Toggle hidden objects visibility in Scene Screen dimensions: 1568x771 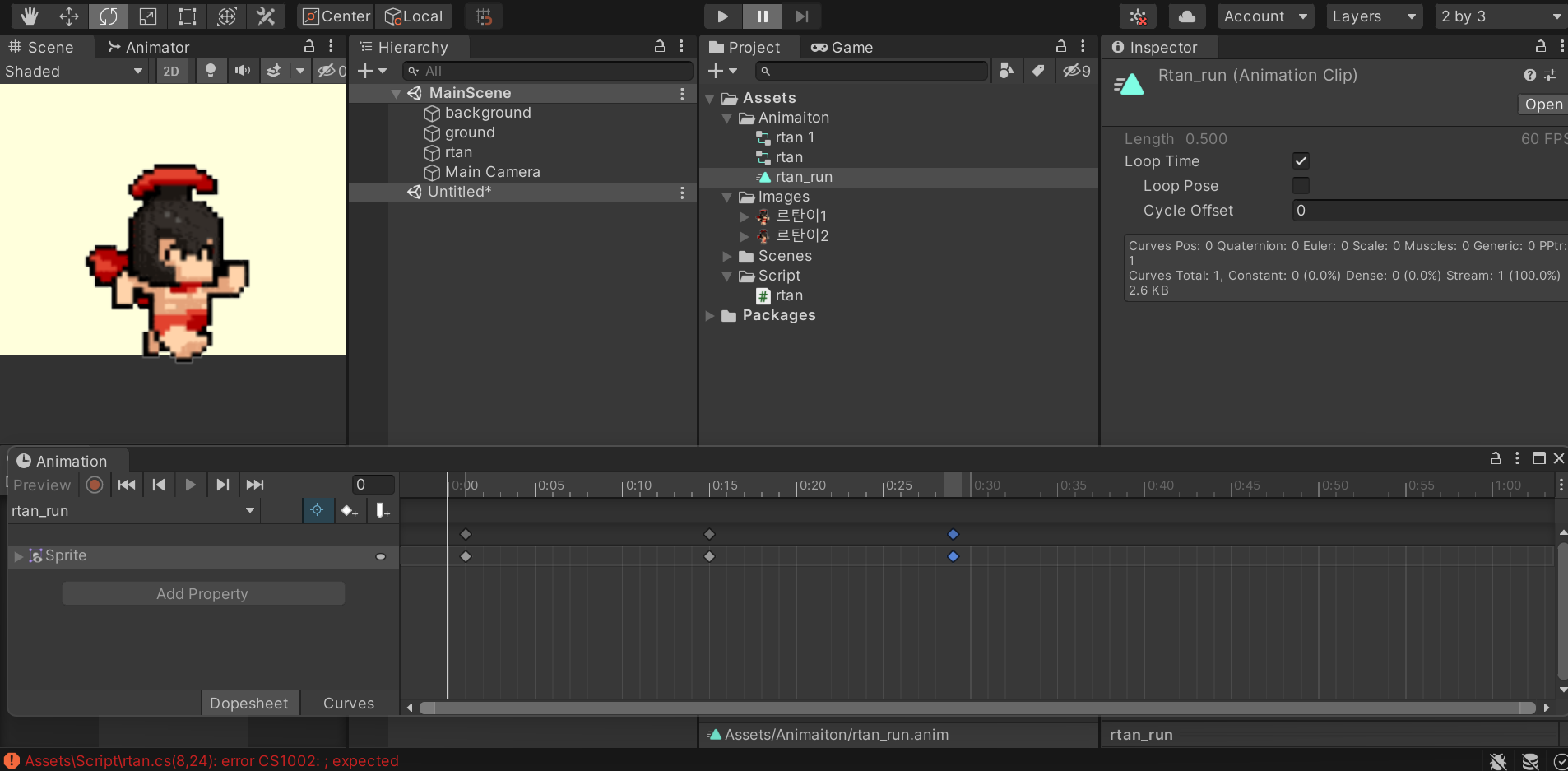331,71
